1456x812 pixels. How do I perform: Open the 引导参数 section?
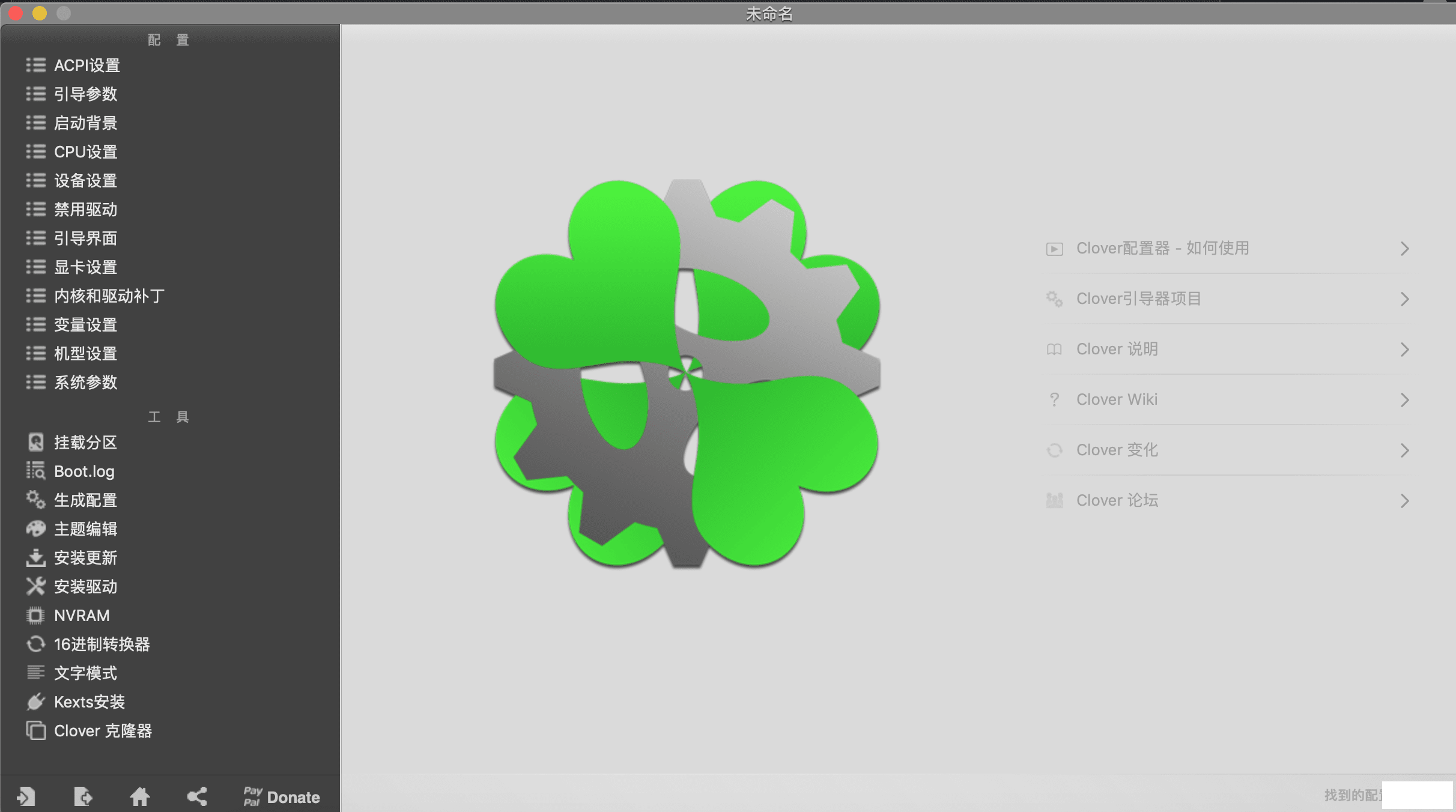(x=85, y=94)
